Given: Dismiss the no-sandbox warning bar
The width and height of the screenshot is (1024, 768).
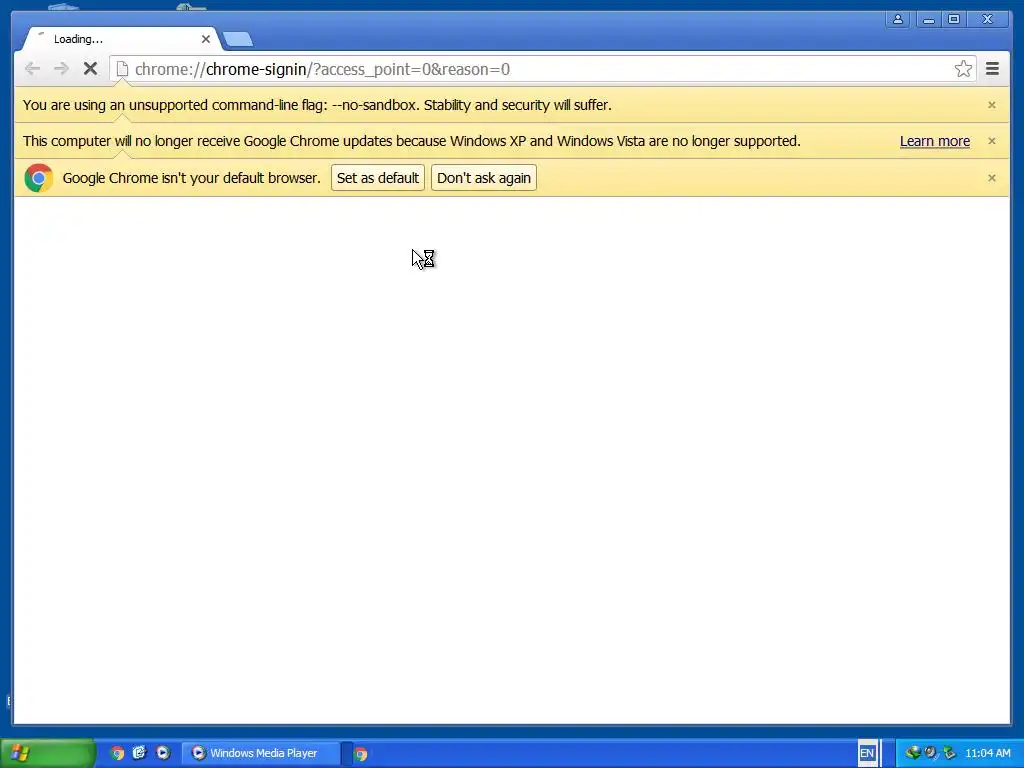Looking at the screenshot, I should [991, 105].
